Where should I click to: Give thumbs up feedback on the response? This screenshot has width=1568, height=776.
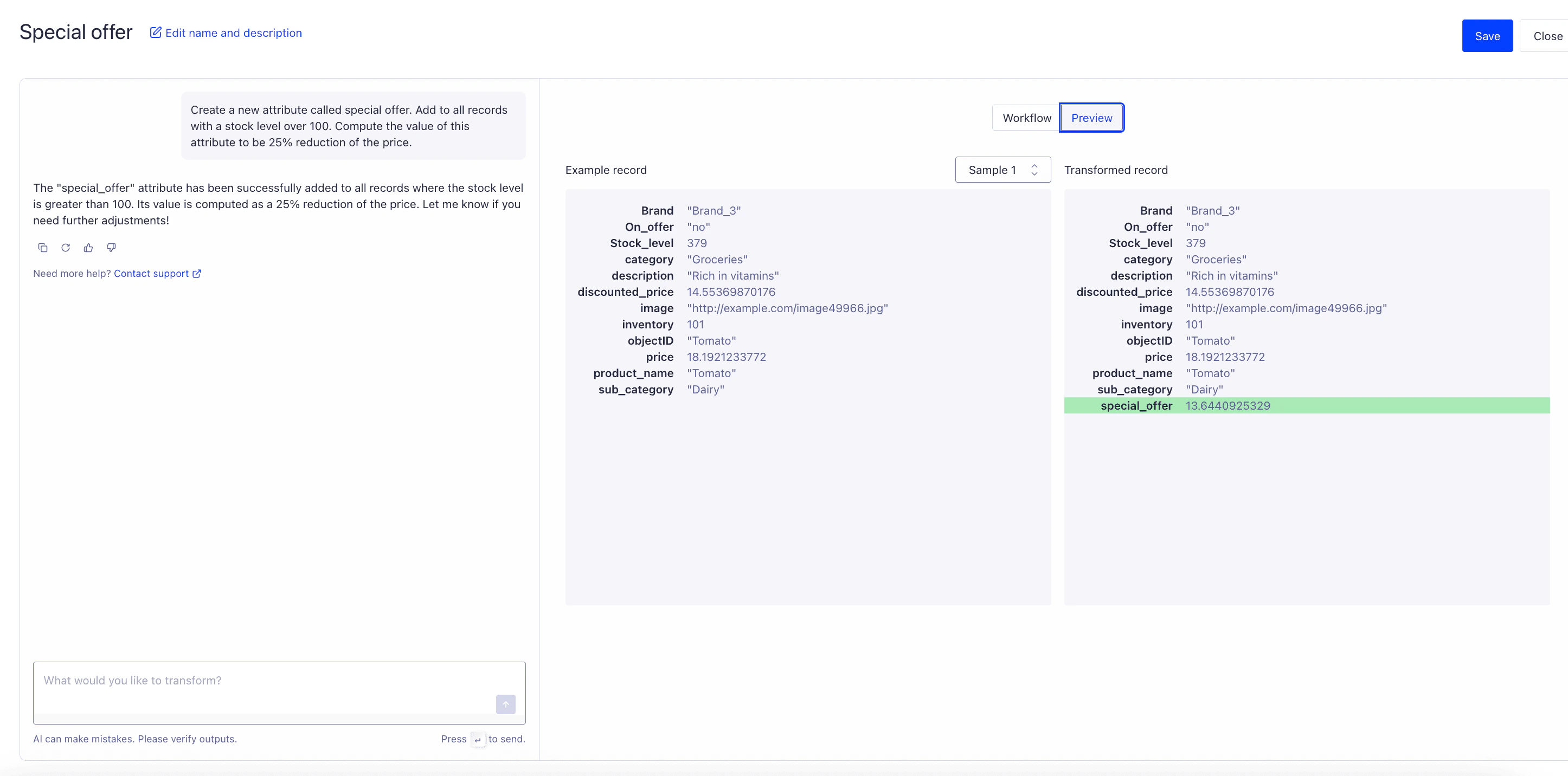pos(88,248)
